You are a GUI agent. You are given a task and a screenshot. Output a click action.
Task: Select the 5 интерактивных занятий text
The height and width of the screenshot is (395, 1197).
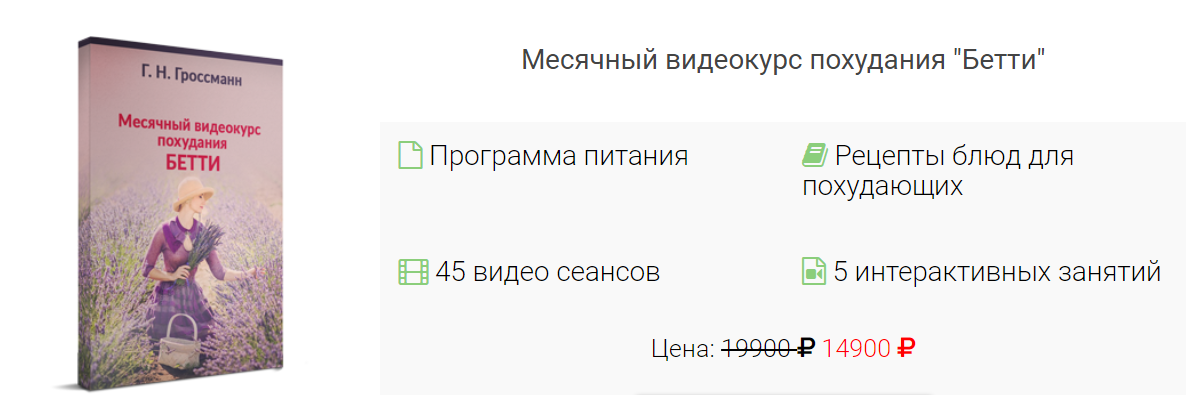coord(997,272)
